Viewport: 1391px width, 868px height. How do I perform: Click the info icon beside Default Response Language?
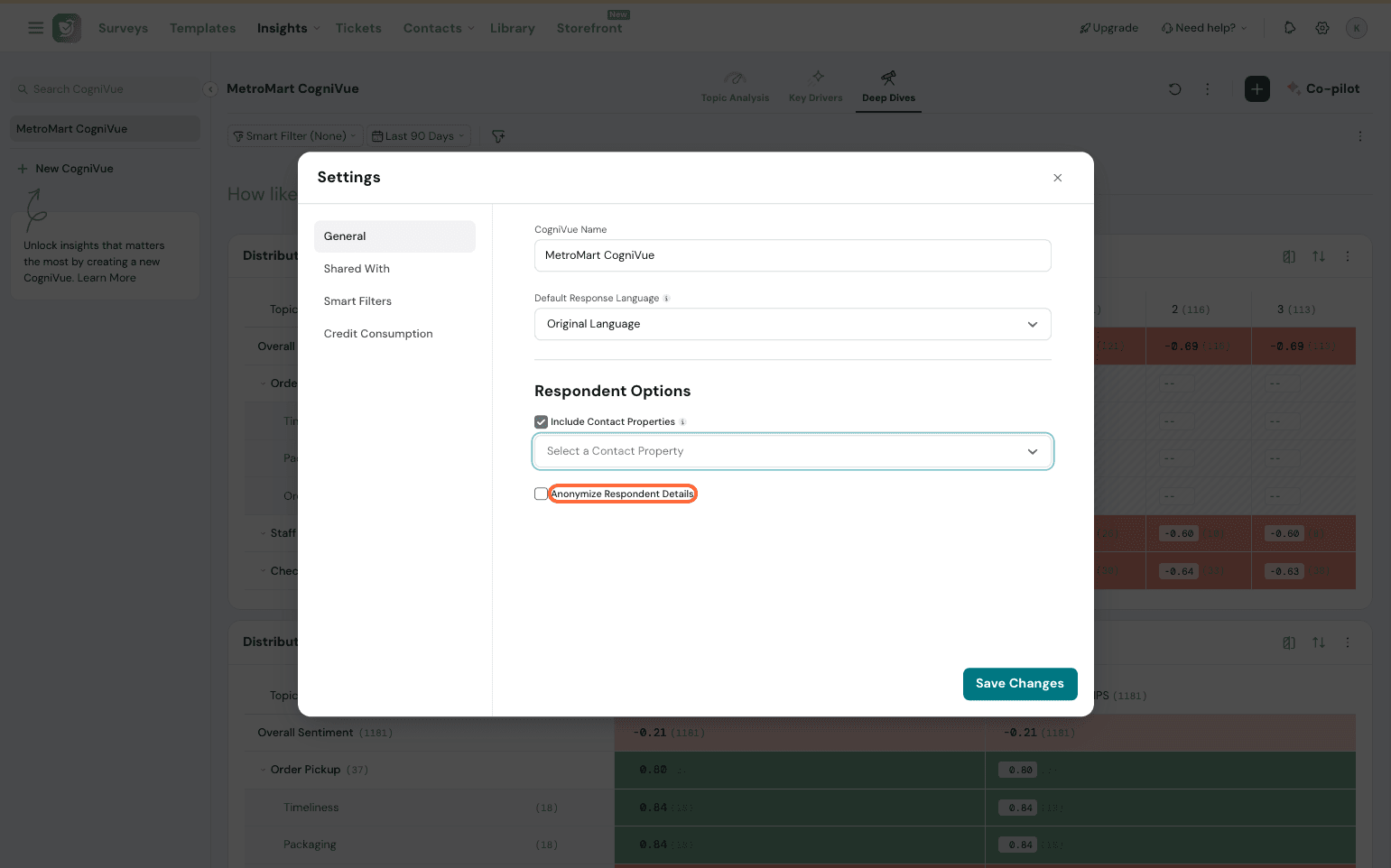pos(666,299)
